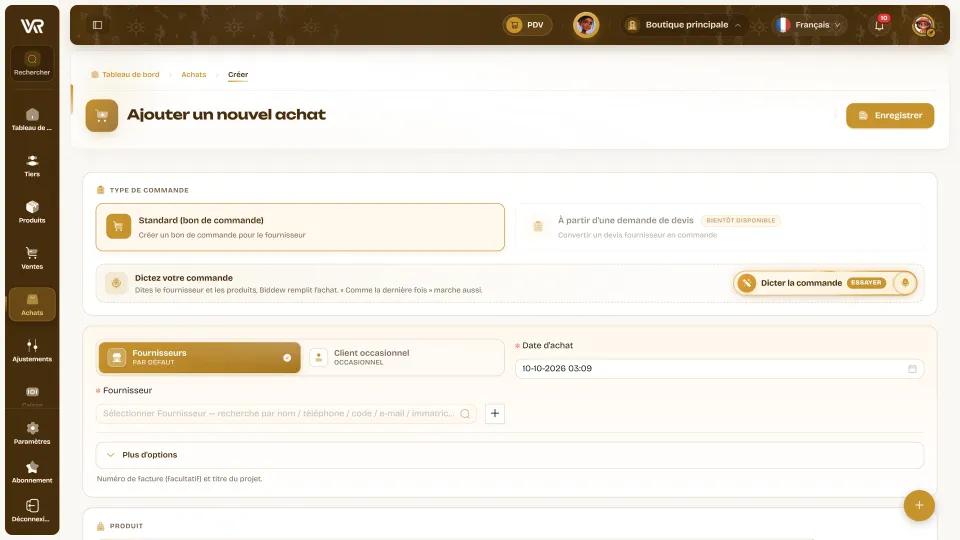The width and height of the screenshot is (960, 540).
Task: Click the ESSAYER badge
Action: tap(866, 283)
